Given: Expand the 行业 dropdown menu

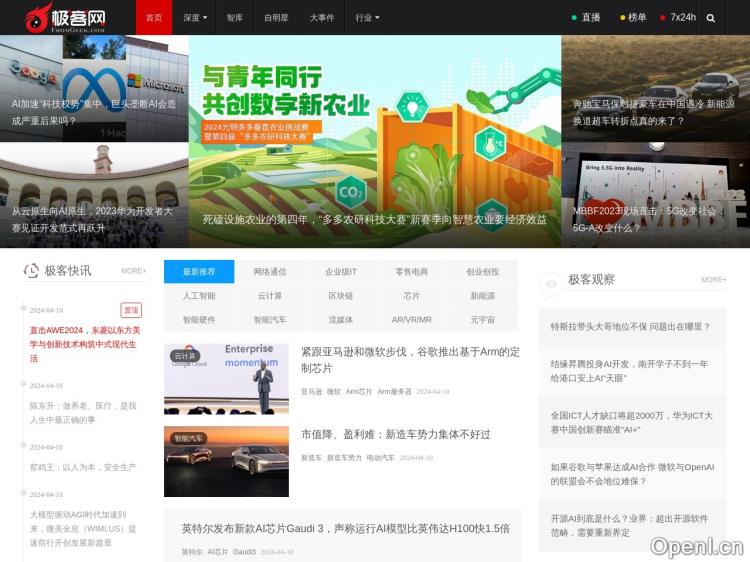Looking at the screenshot, I should coord(367,17).
